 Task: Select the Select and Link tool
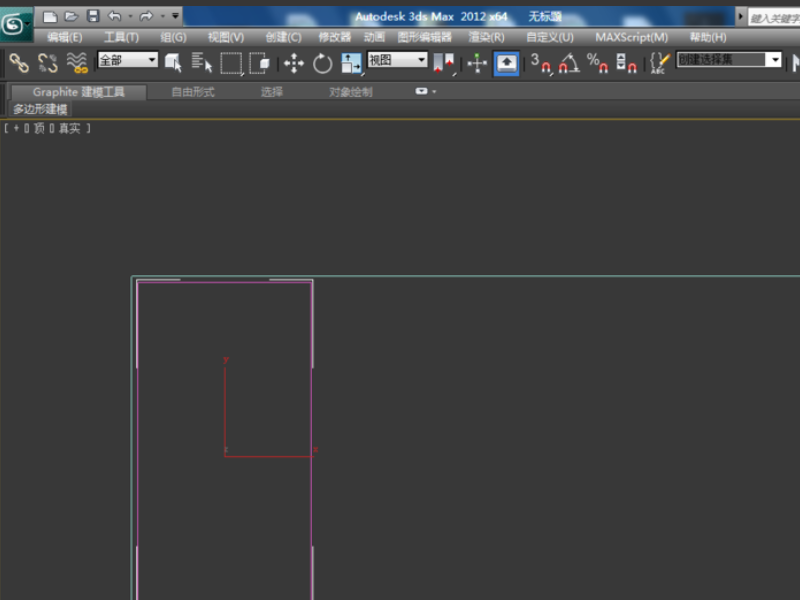[19, 63]
